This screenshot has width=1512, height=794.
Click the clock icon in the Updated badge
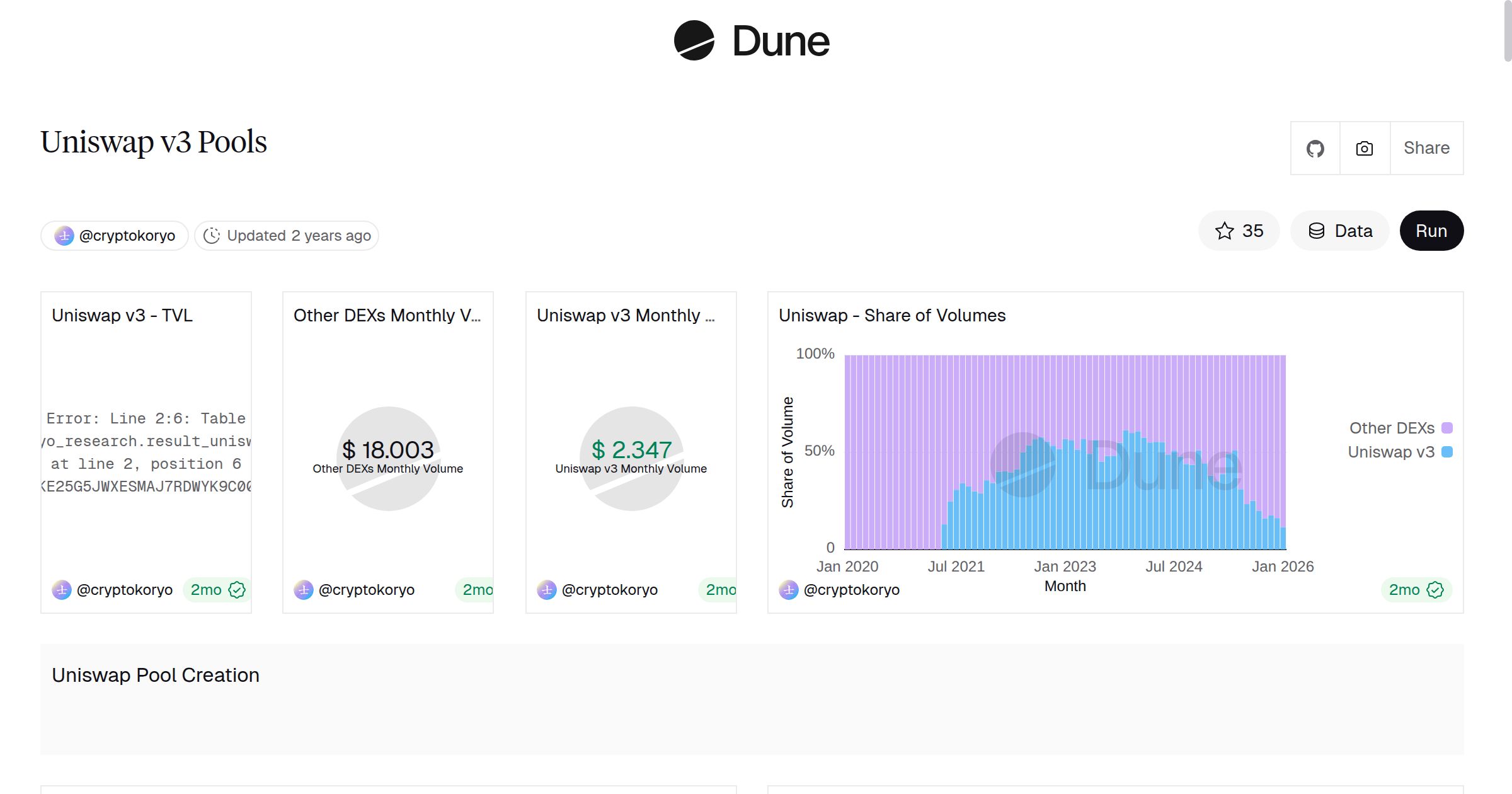coord(212,235)
